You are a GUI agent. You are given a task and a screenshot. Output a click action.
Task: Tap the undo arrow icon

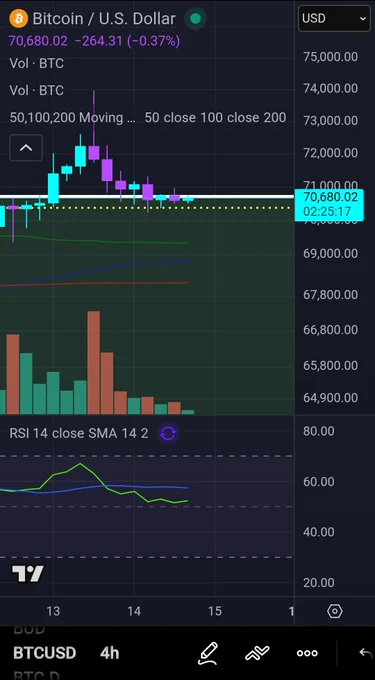click(366, 653)
